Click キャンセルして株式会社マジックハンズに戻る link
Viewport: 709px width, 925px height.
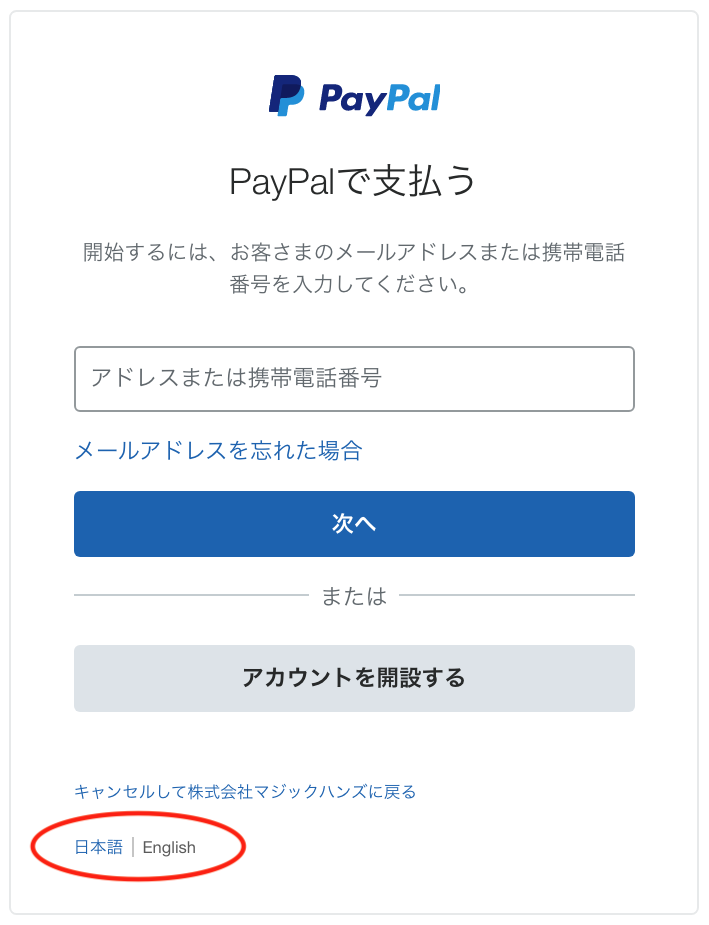(x=245, y=792)
